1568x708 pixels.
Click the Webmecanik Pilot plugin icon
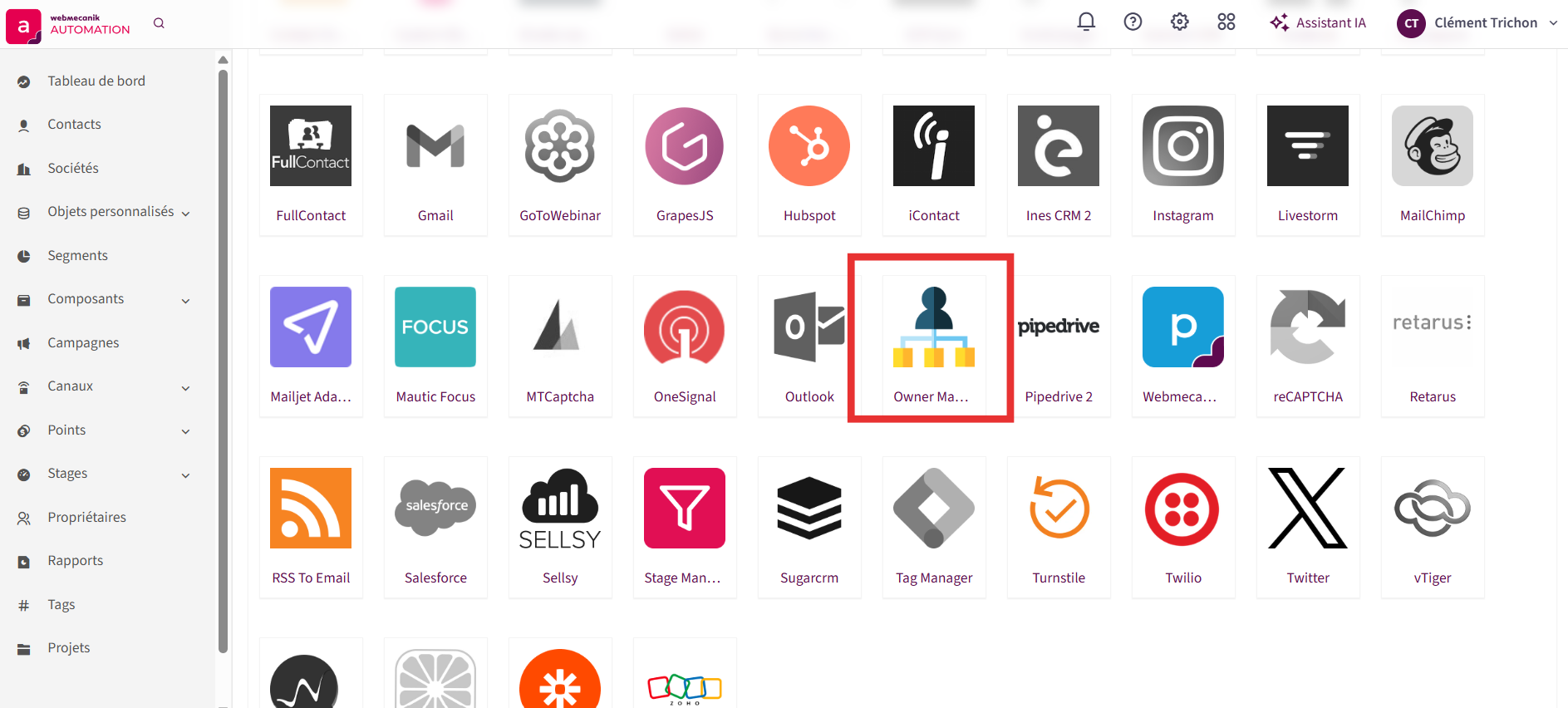[1183, 327]
